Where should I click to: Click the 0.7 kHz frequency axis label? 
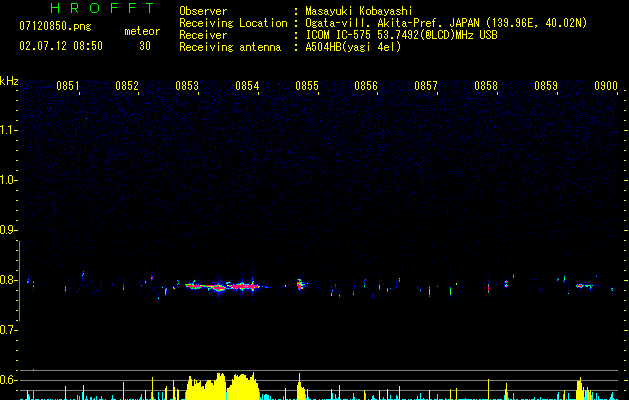pyautogui.click(x=7, y=330)
